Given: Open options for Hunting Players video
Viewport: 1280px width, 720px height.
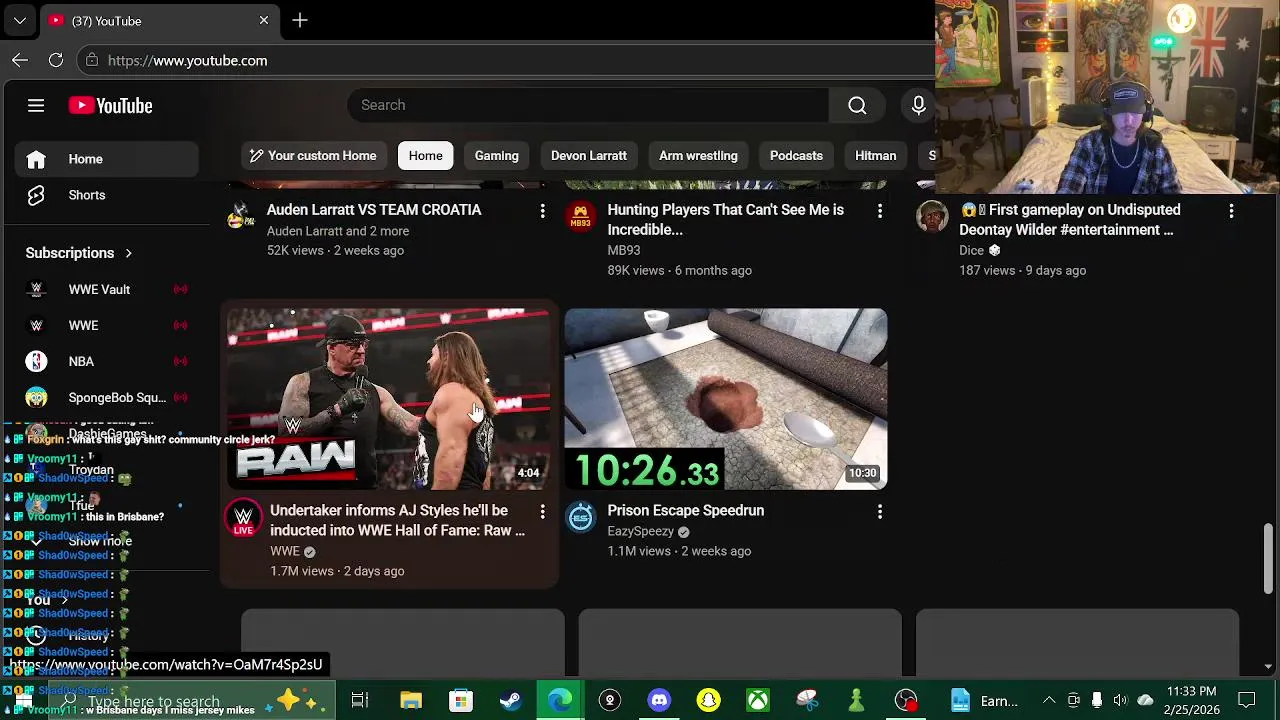Looking at the screenshot, I should click(x=880, y=211).
